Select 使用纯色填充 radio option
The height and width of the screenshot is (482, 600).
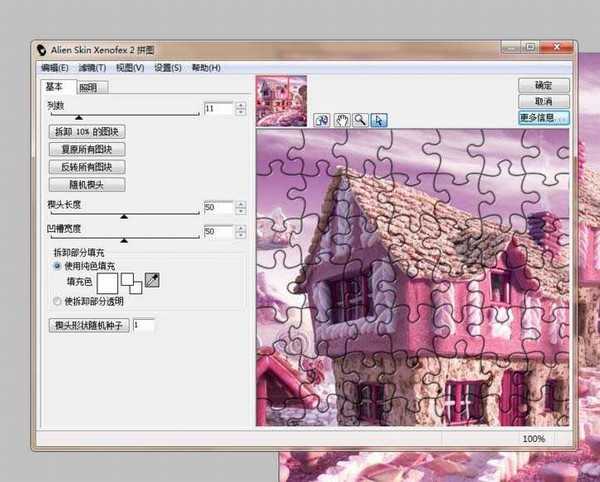pyautogui.click(x=56, y=266)
